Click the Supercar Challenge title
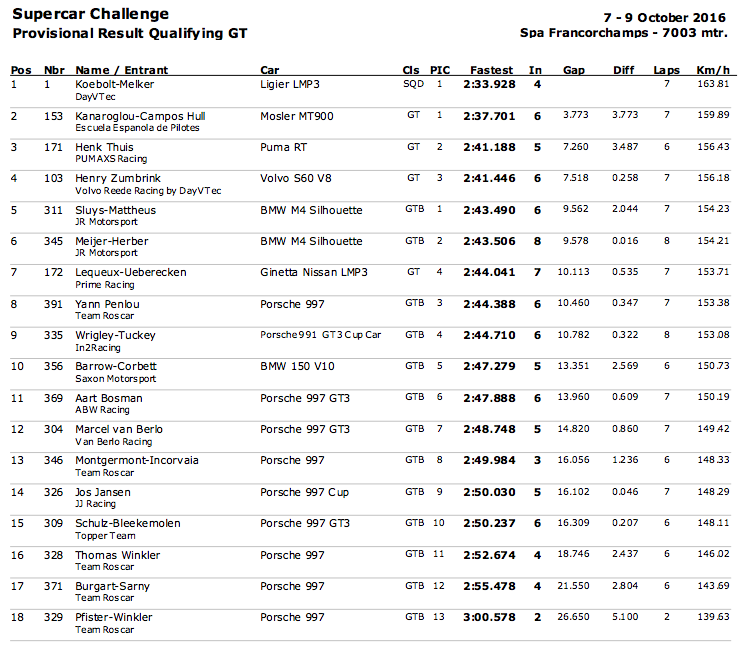The image size is (748, 646). (90, 15)
